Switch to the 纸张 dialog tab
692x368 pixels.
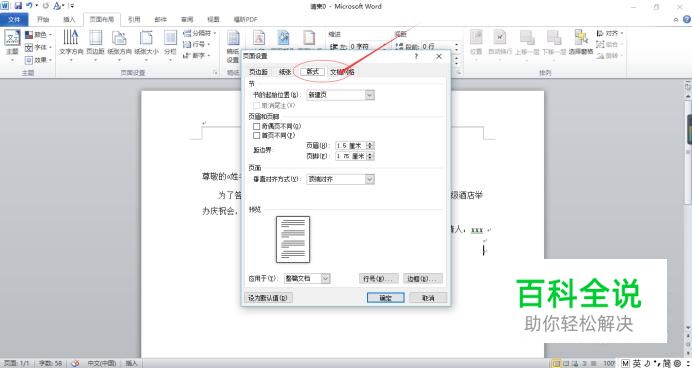[285, 72]
